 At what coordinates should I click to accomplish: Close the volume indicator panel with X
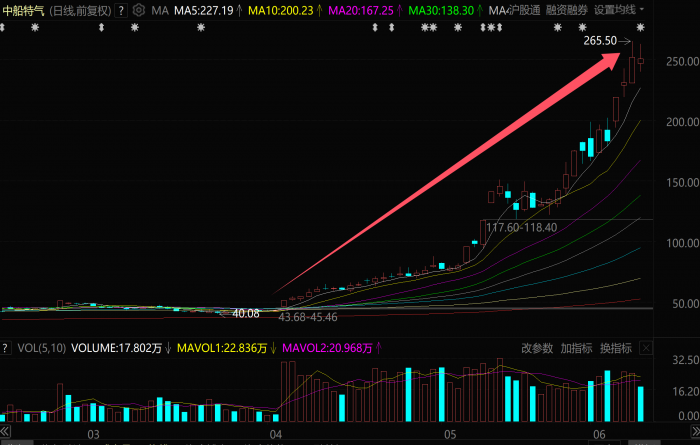[646, 348]
